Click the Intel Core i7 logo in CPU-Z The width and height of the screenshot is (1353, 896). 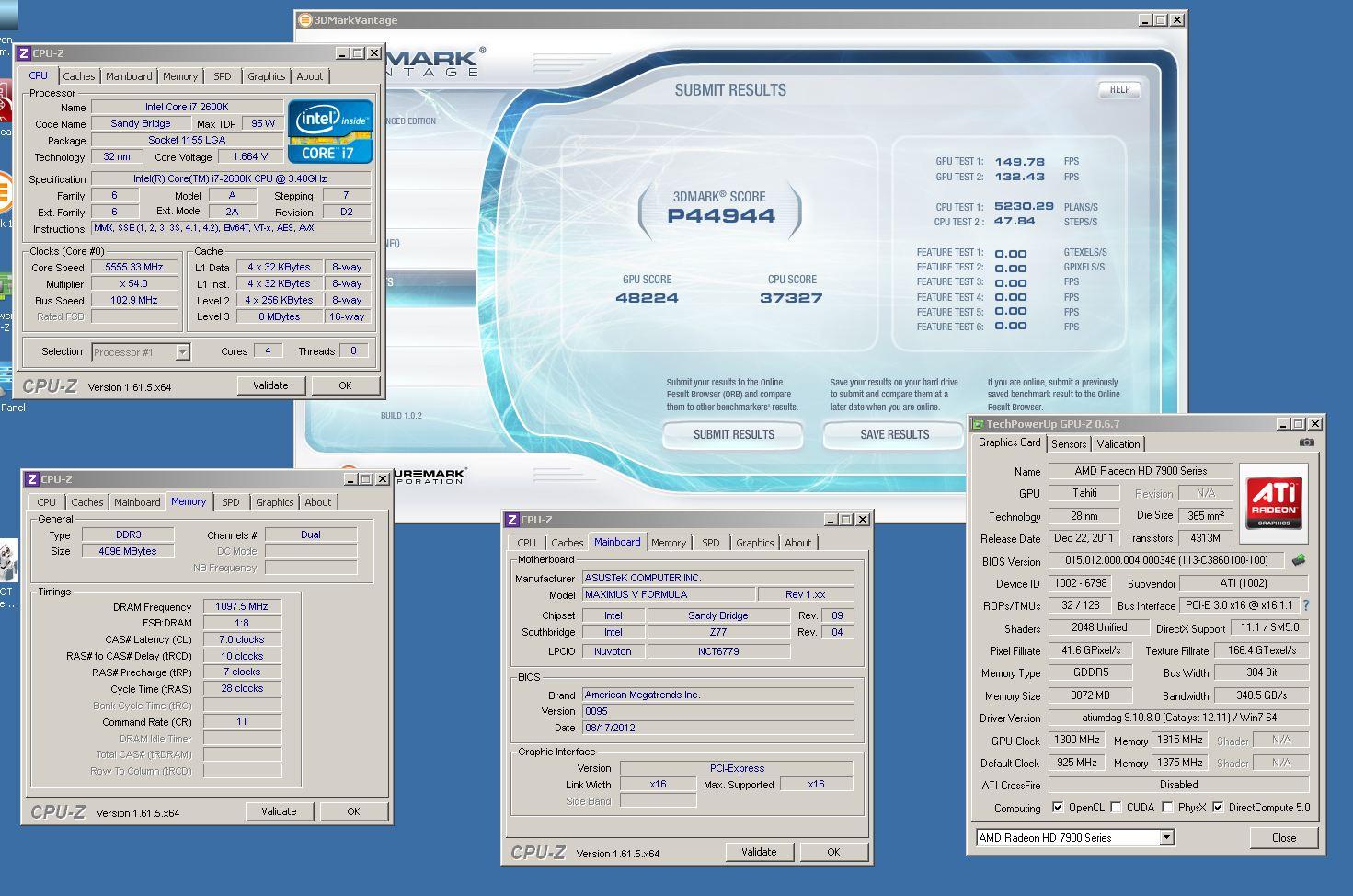pos(329,131)
